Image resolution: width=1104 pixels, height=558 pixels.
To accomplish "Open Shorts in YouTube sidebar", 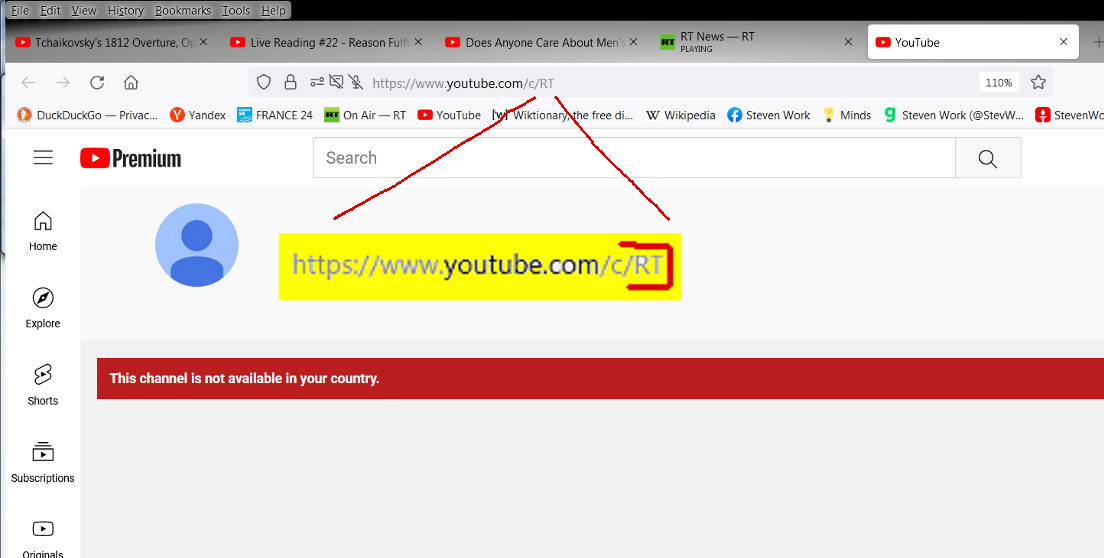I will 43,386.
